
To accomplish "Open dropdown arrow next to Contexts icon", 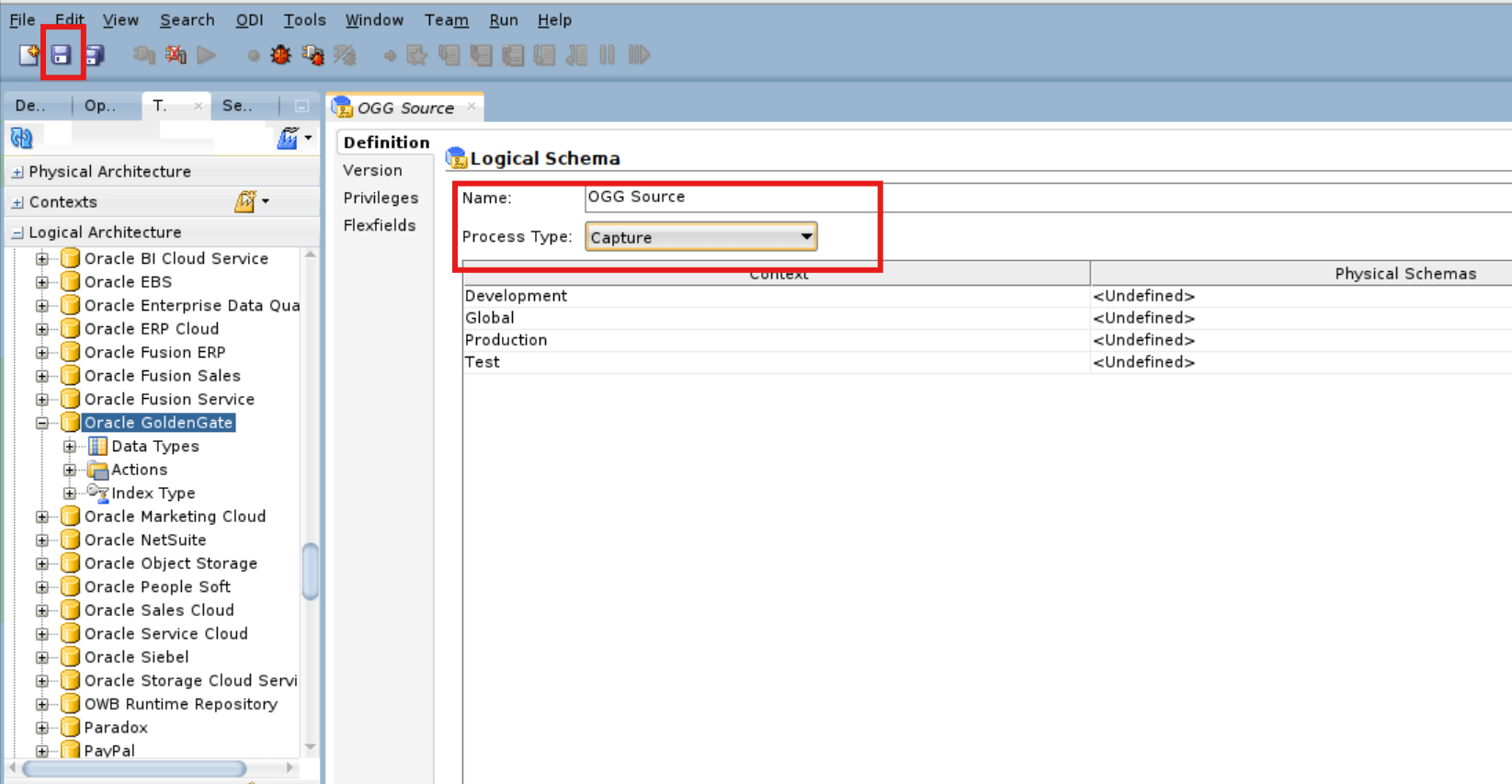I will [x=266, y=201].
